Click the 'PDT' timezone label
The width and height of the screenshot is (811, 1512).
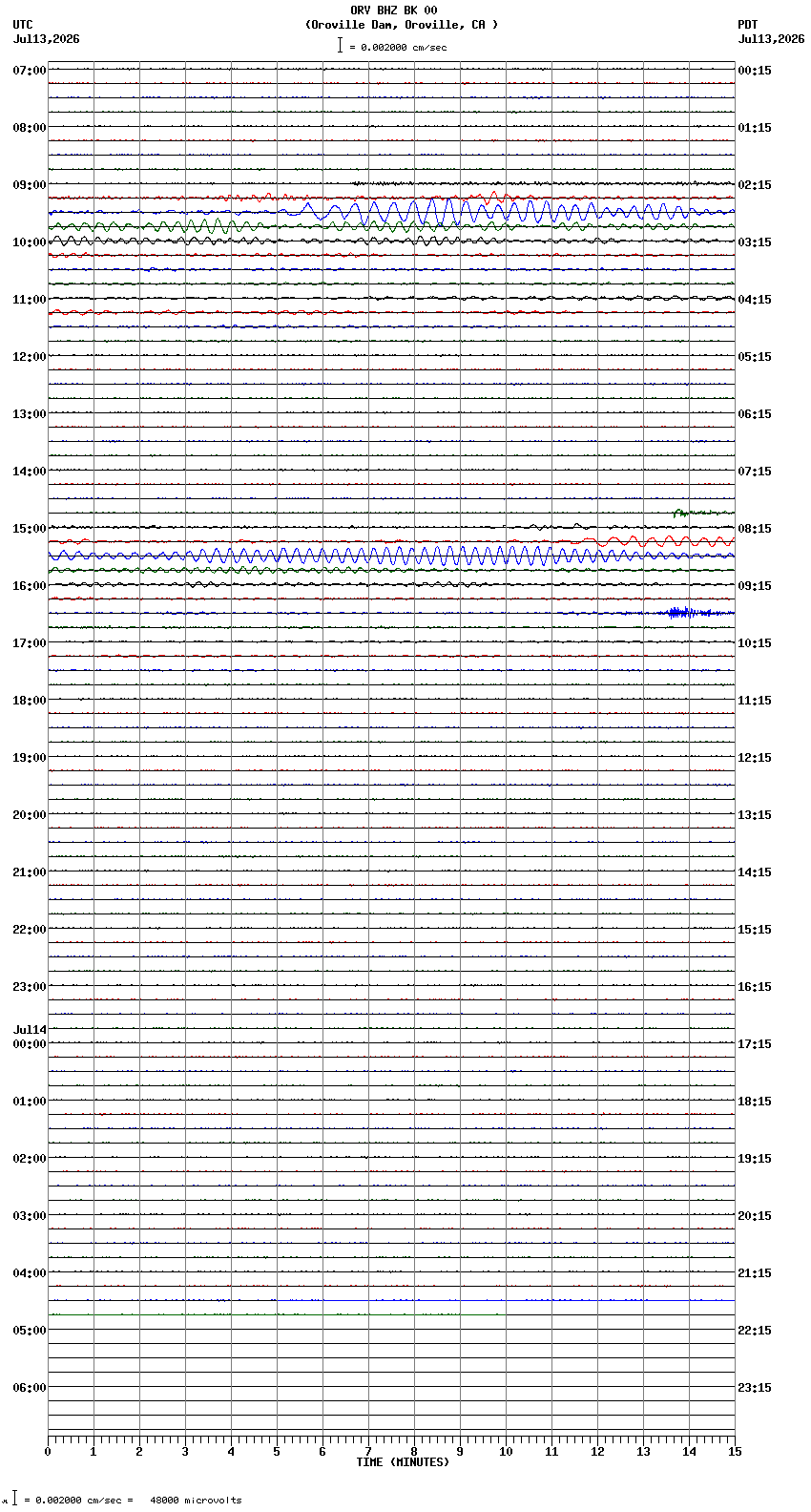pyautogui.click(x=748, y=25)
